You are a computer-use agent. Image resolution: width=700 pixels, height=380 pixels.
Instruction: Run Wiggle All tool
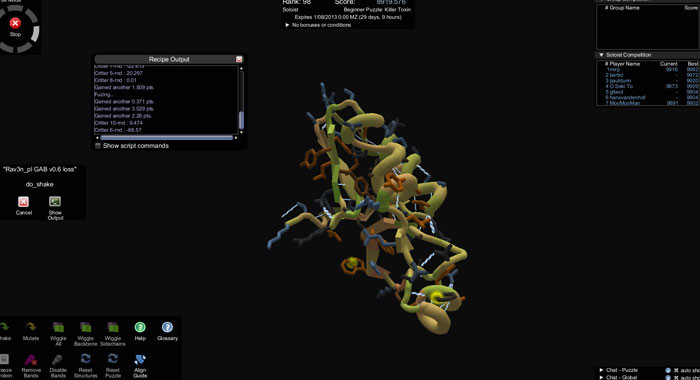(58, 333)
